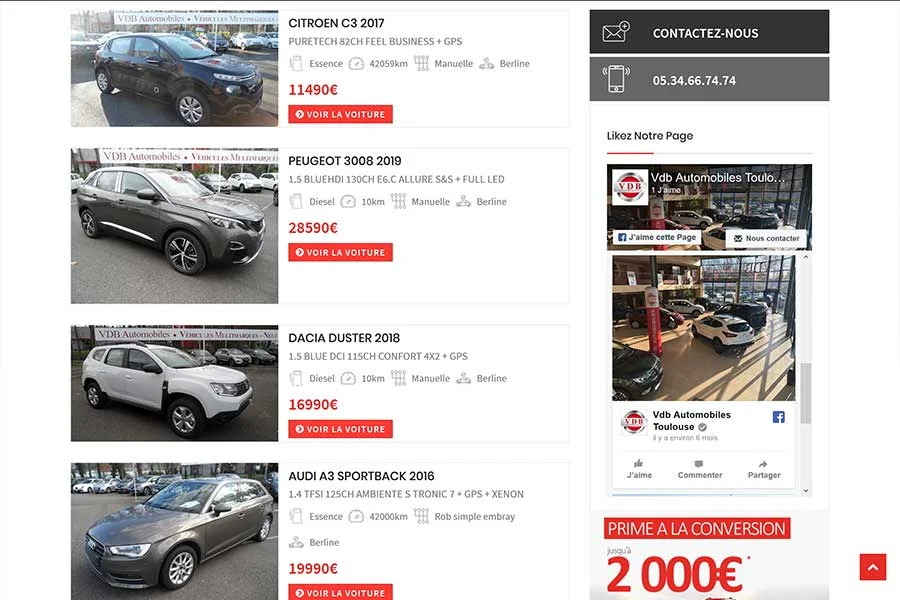Open the white Dacia Duster photo thumbnail
This screenshot has width=900, height=600.
(174, 383)
